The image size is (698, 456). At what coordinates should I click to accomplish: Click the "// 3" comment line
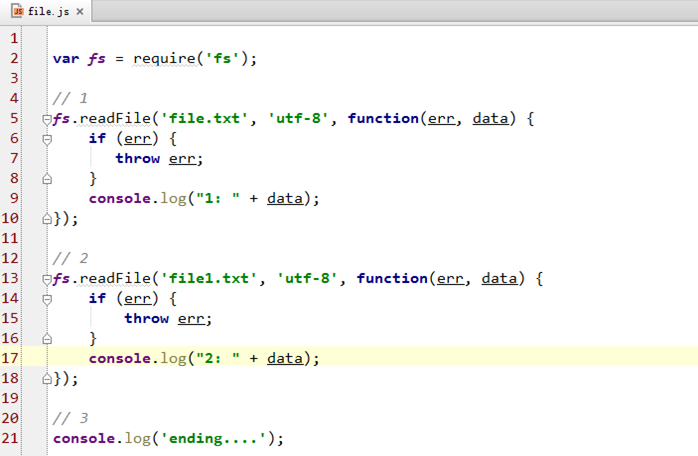(70, 418)
